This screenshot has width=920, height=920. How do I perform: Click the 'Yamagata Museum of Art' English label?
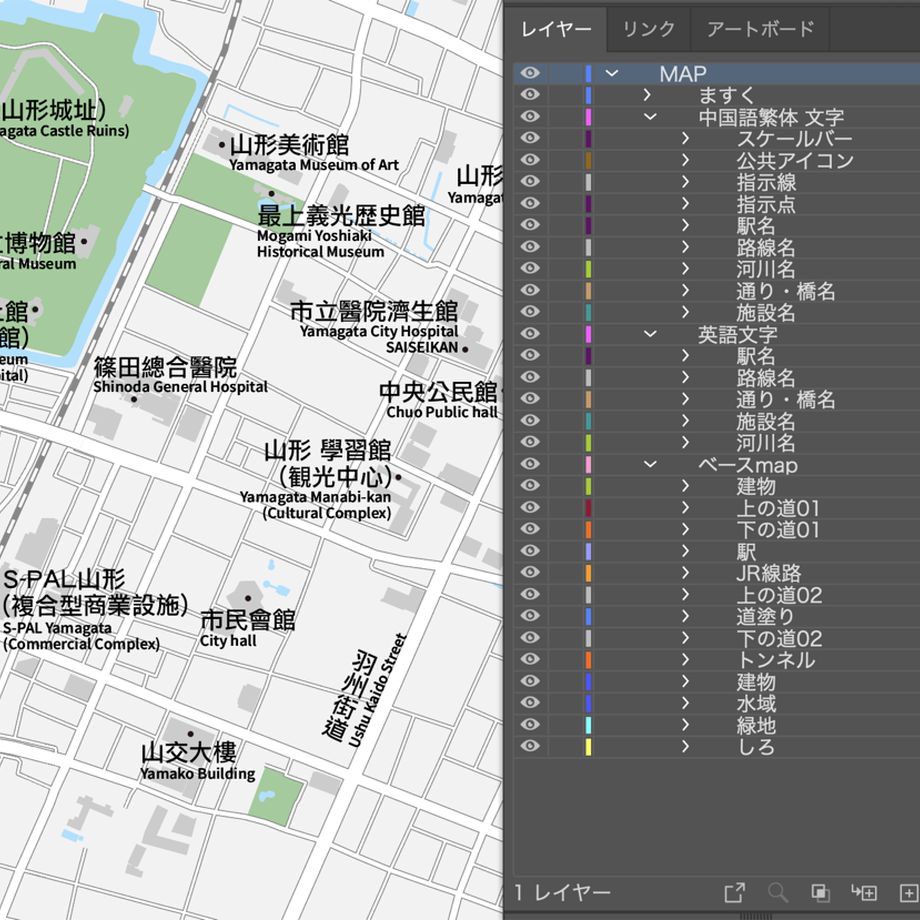[314, 165]
